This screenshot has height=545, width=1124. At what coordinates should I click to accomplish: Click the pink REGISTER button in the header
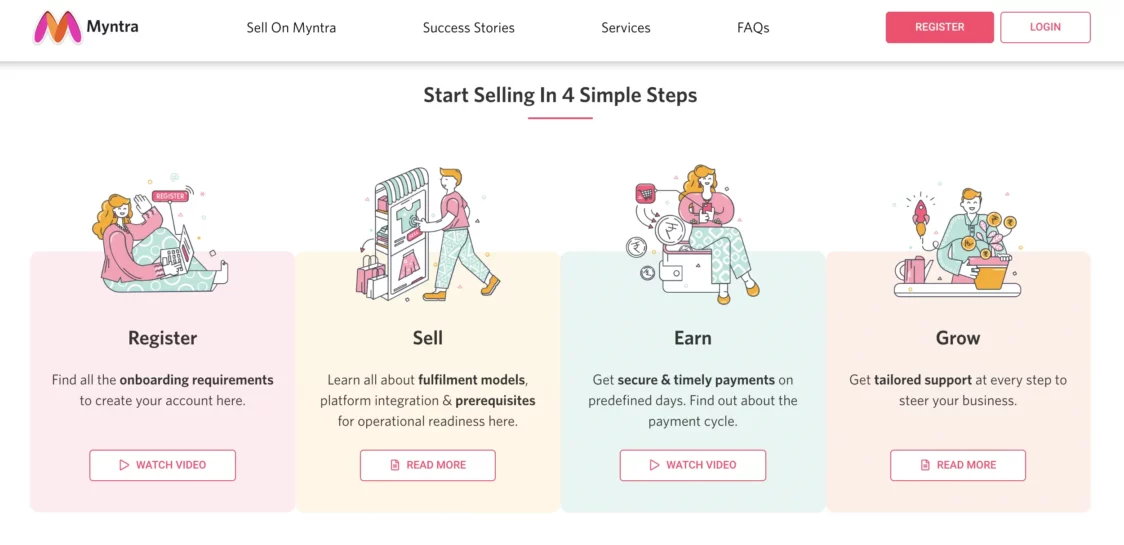(x=940, y=27)
